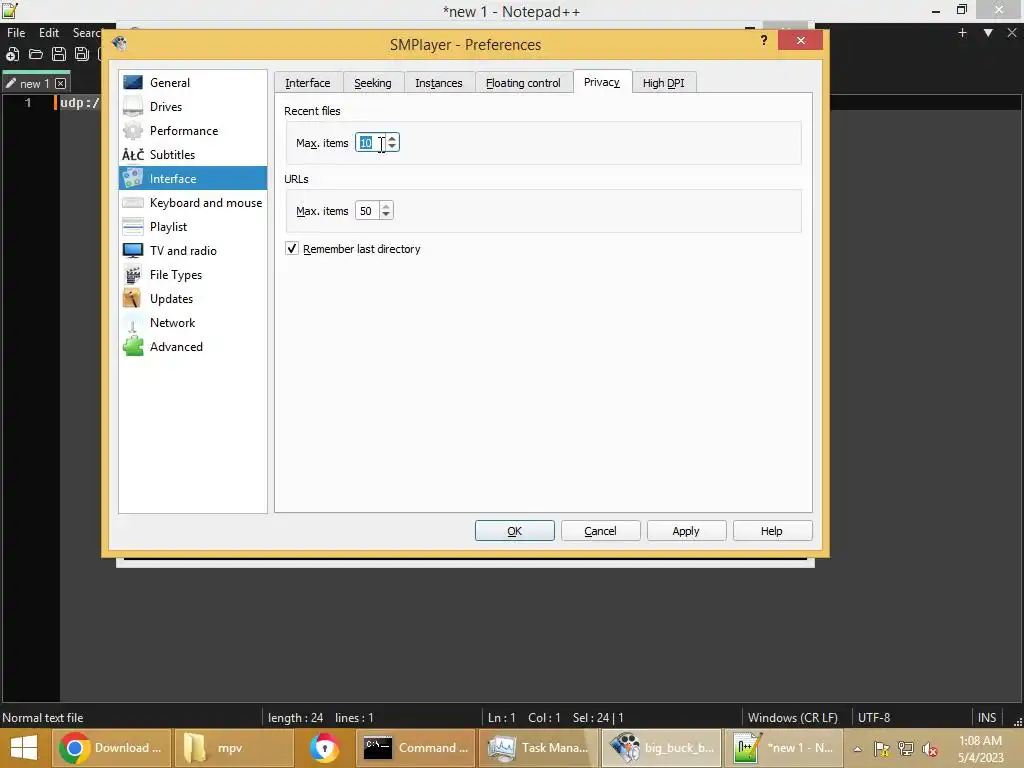Viewport: 1024px width, 768px height.
Task: Go to Subtitles preferences section
Action: click(x=193, y=155)
